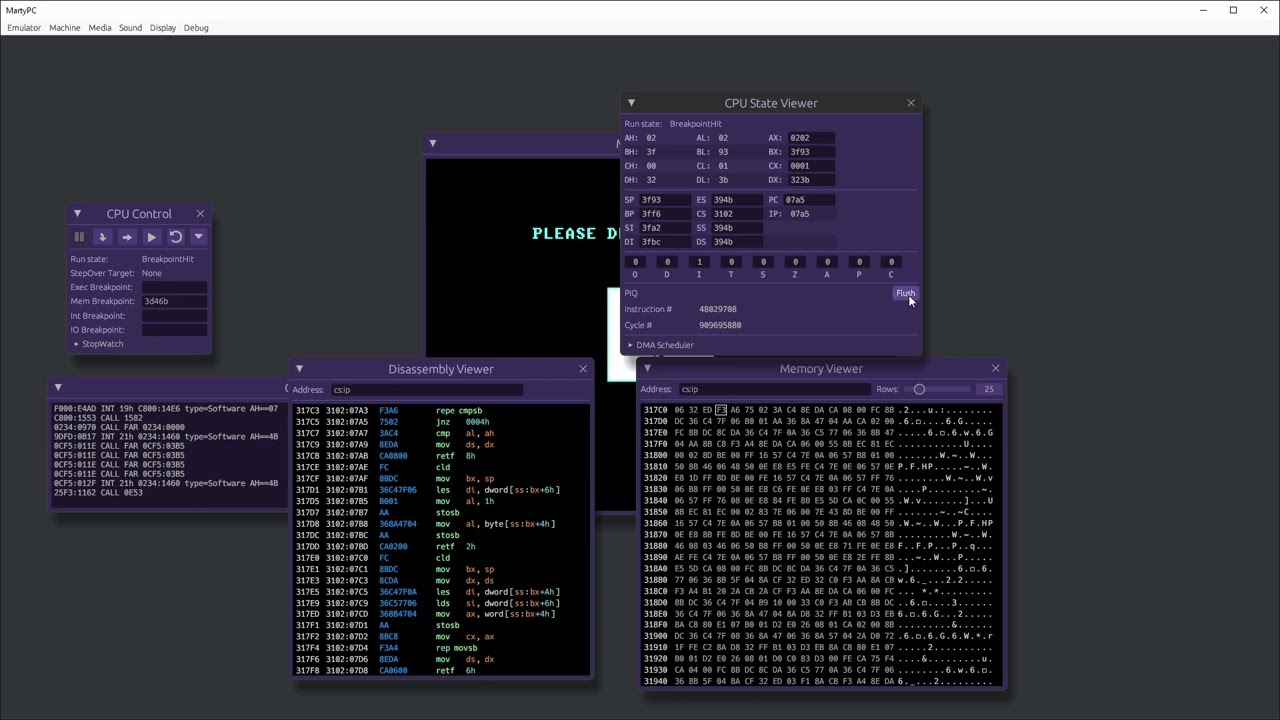The height and width of the screenshot is (720, 1280).
Task: Click the IO Breakpoint input field
Action: pos(174,329)
